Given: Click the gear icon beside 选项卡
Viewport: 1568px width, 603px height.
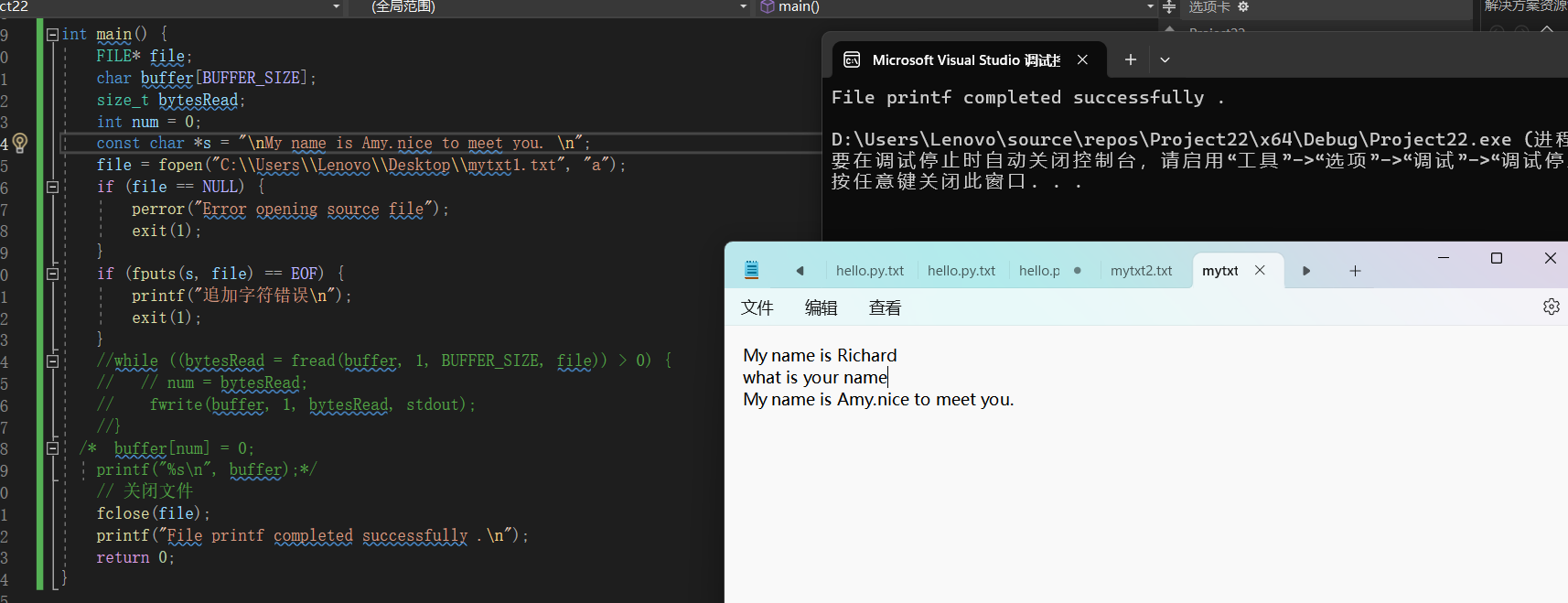Looking at the screenshot, I should (x=1243, y=7).
